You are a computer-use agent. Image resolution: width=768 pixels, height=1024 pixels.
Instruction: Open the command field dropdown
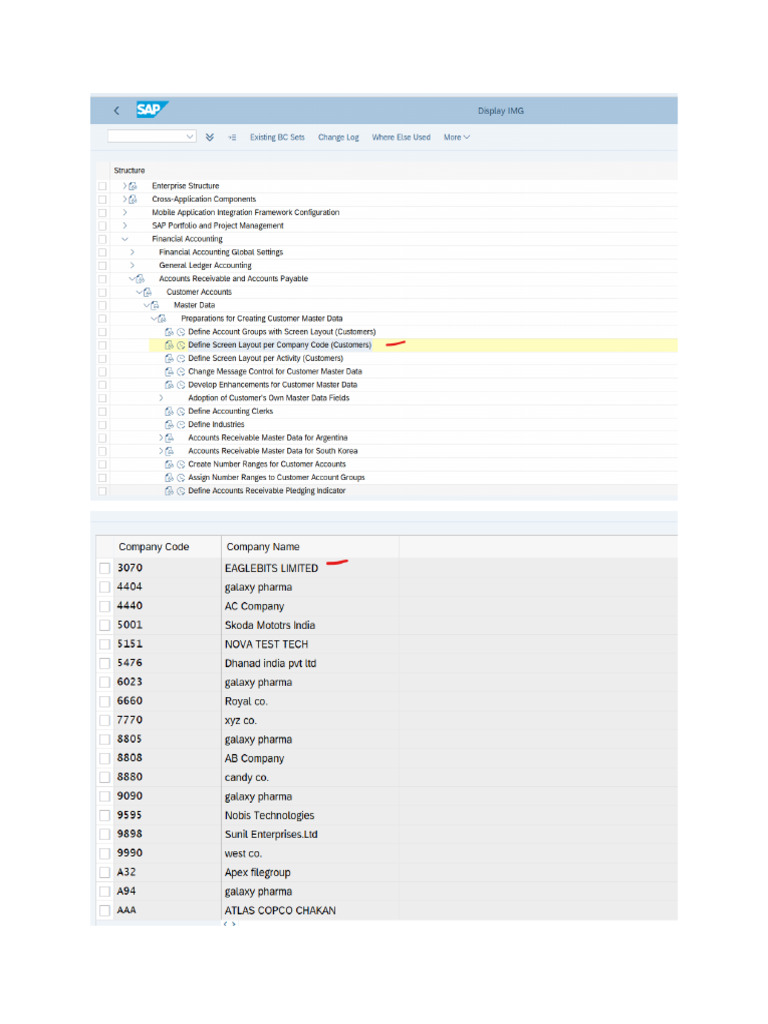coord(189,136)
